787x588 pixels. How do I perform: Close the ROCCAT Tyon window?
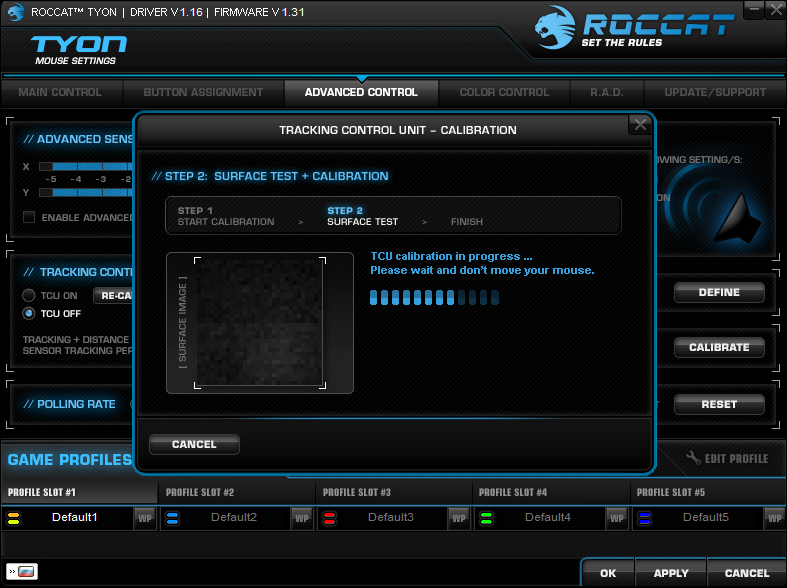click(x=775, y=10)
